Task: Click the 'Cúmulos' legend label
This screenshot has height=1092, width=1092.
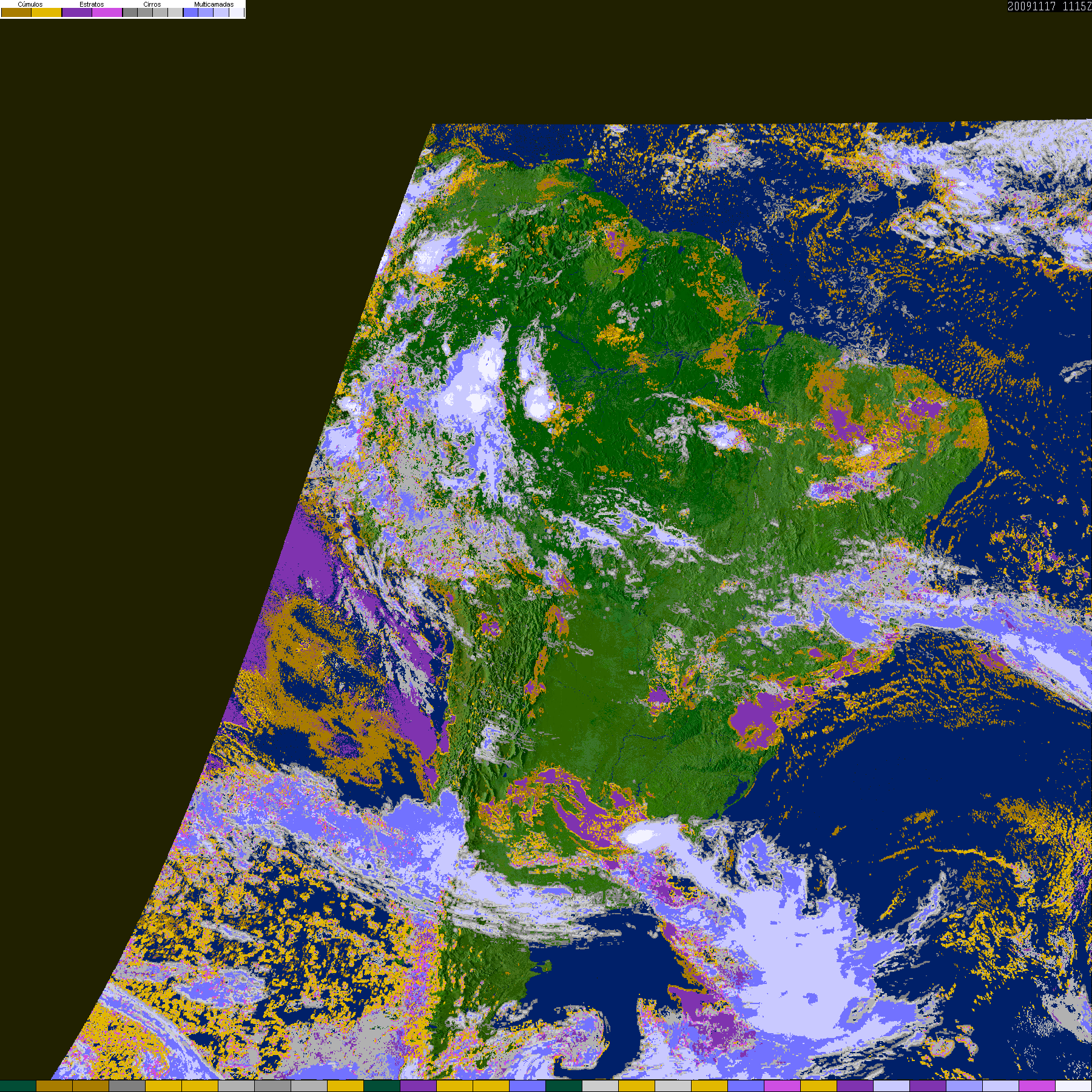Action: [x=30, y=4]
